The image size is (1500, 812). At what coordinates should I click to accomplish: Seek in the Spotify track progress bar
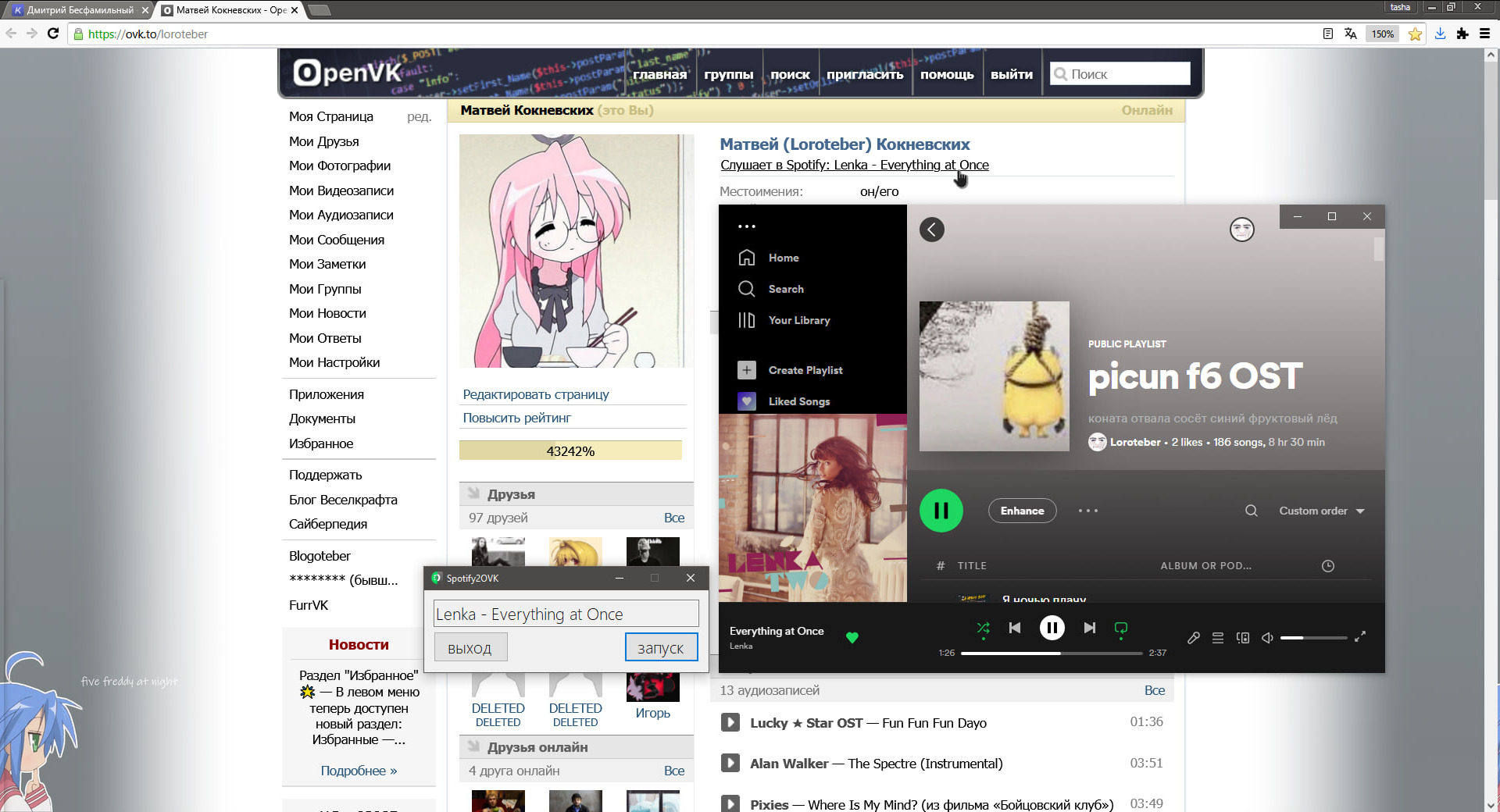coord(1052,653)
